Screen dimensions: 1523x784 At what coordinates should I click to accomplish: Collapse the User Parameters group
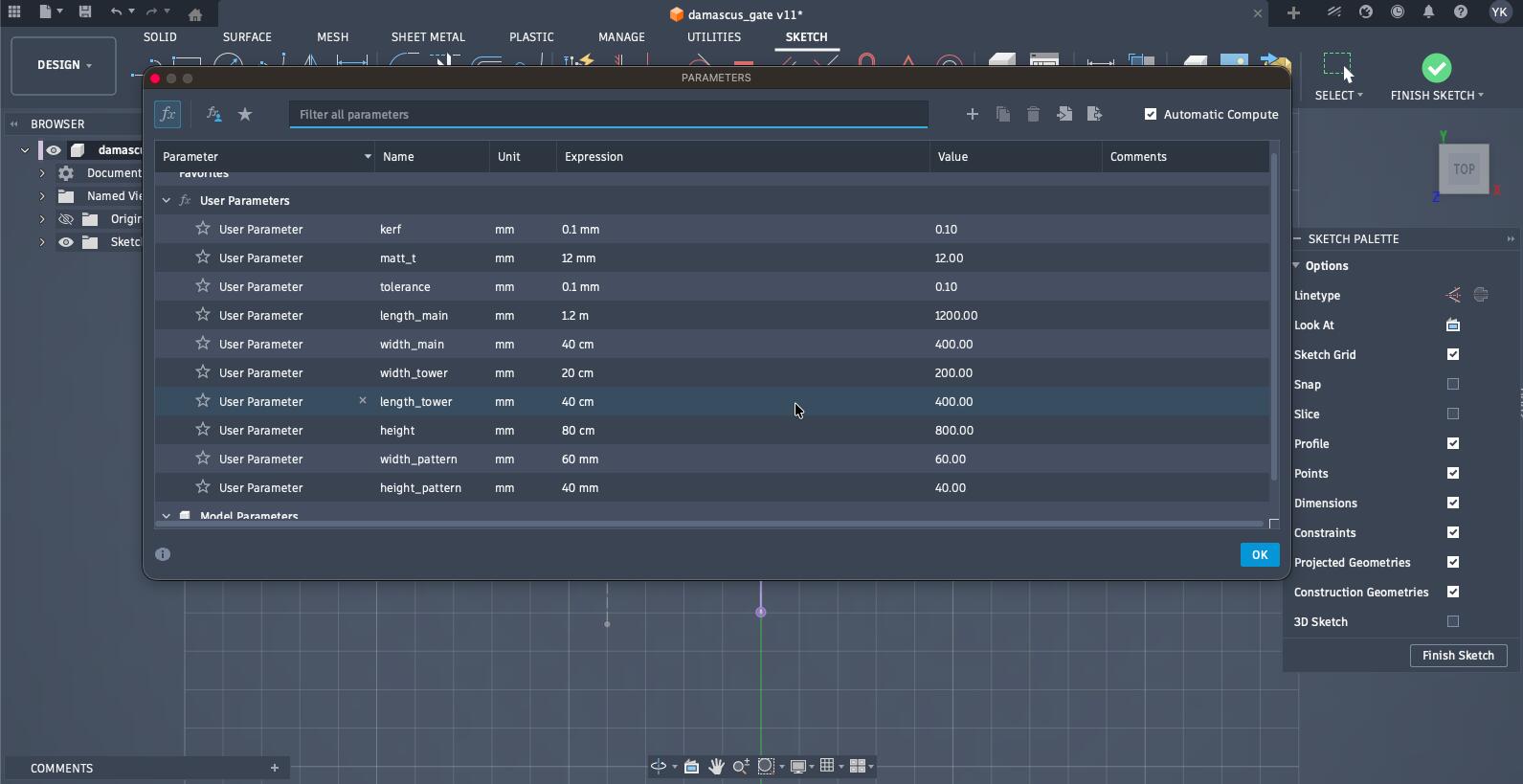pyautogui.click(x=167, y=200)
